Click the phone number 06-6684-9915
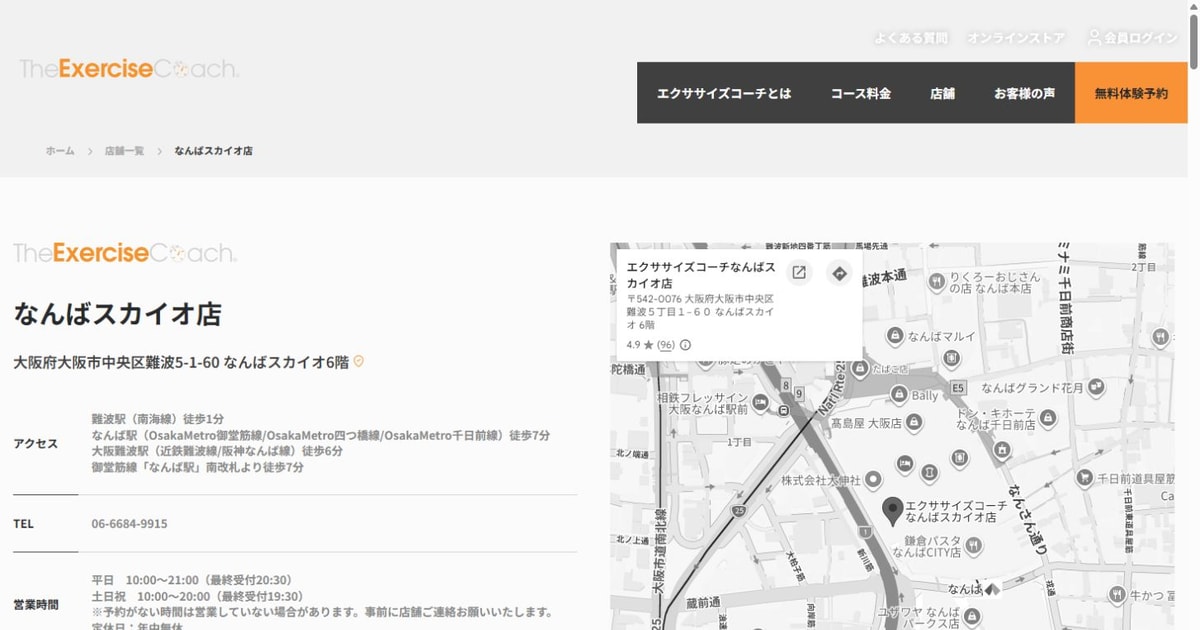 tap(129, 523)
